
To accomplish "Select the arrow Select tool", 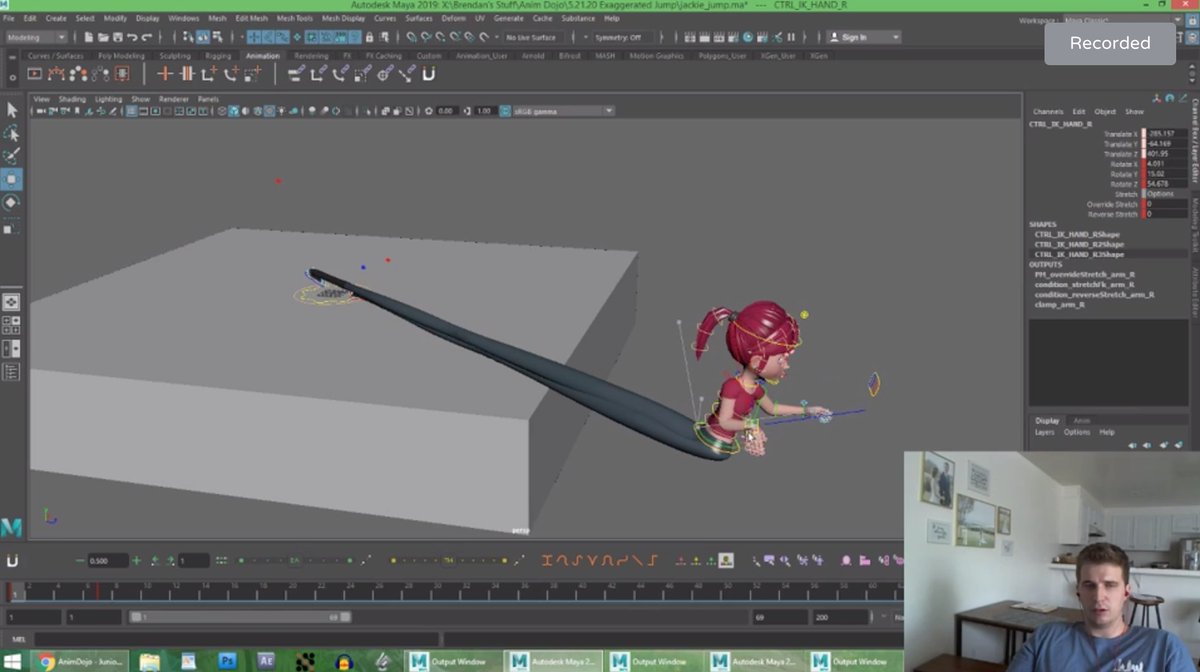I will coord(12,110).
